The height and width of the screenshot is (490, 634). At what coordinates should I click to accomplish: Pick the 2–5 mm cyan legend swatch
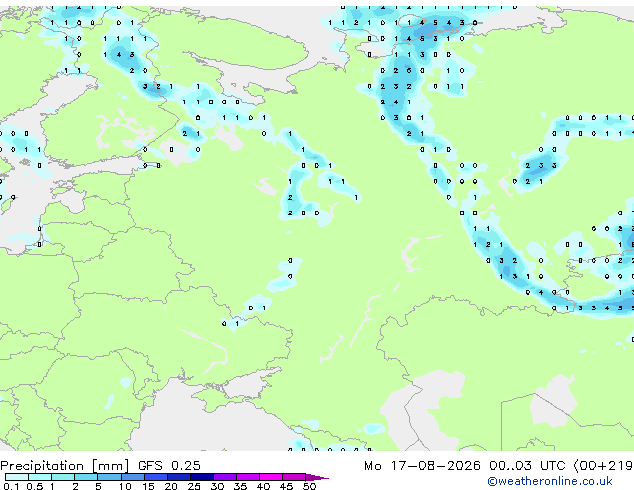86,477
